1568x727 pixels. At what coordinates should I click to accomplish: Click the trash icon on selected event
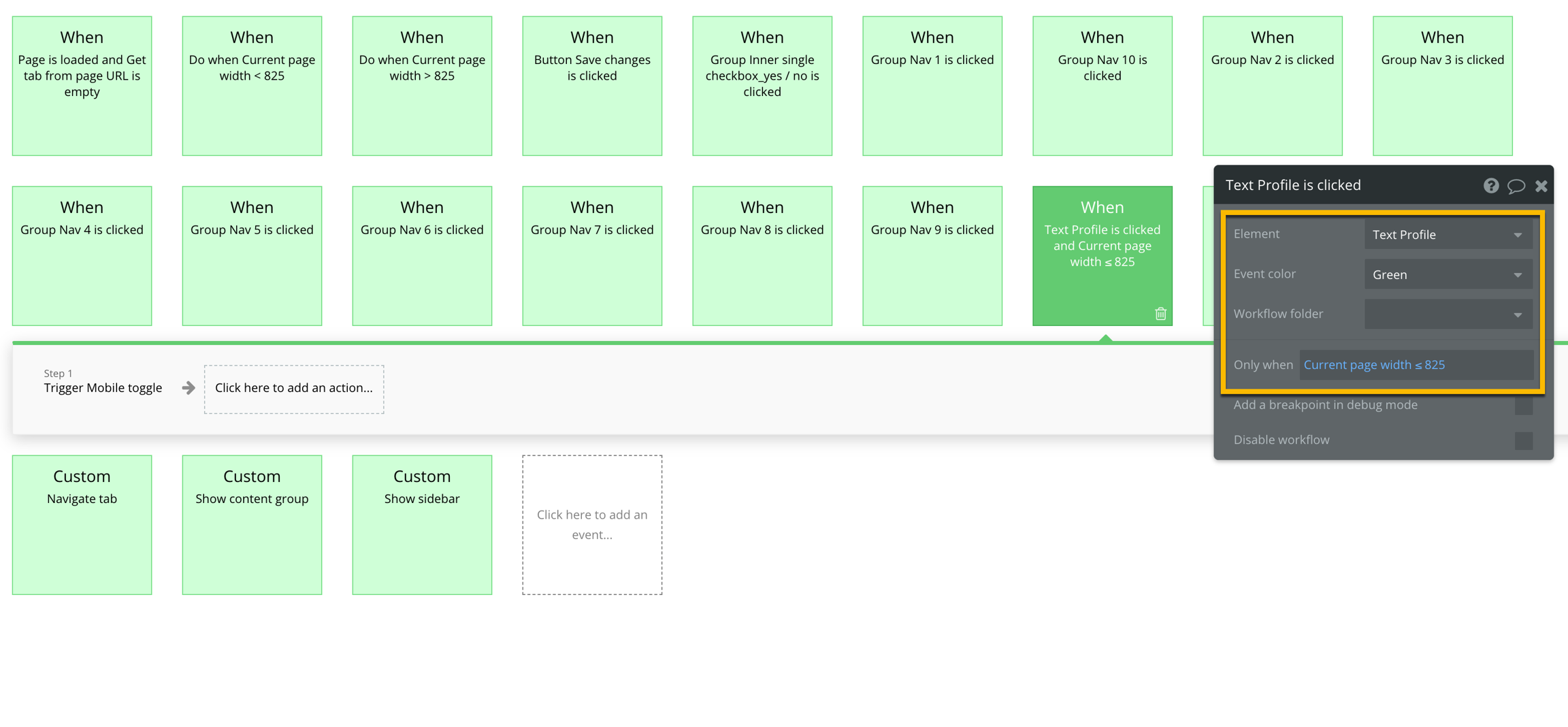click(1160, 314)
